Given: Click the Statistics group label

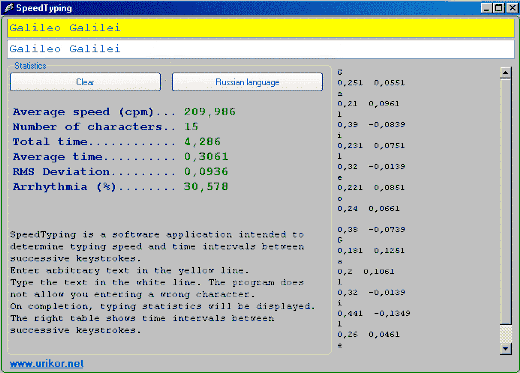Looking at the screenshot, I should [x=30, y=66].
